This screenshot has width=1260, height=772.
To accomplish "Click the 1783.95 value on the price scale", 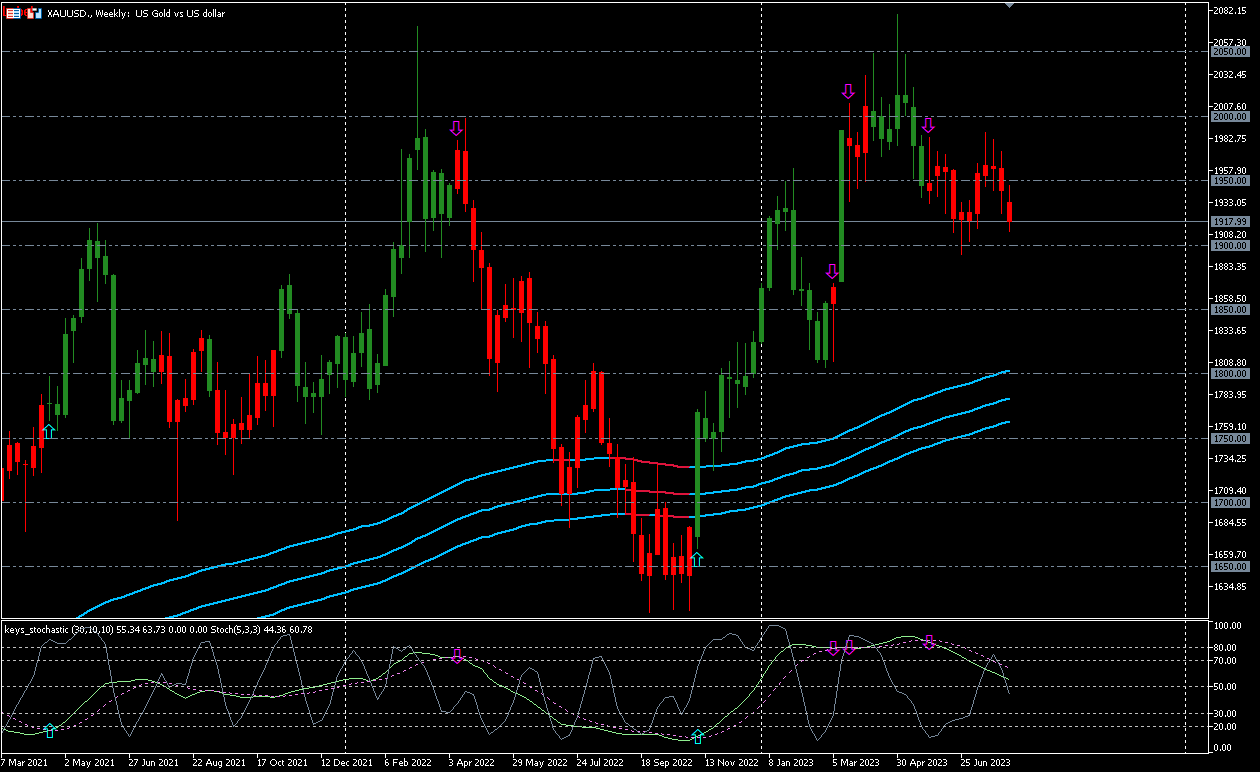I will click(1229, 394).
